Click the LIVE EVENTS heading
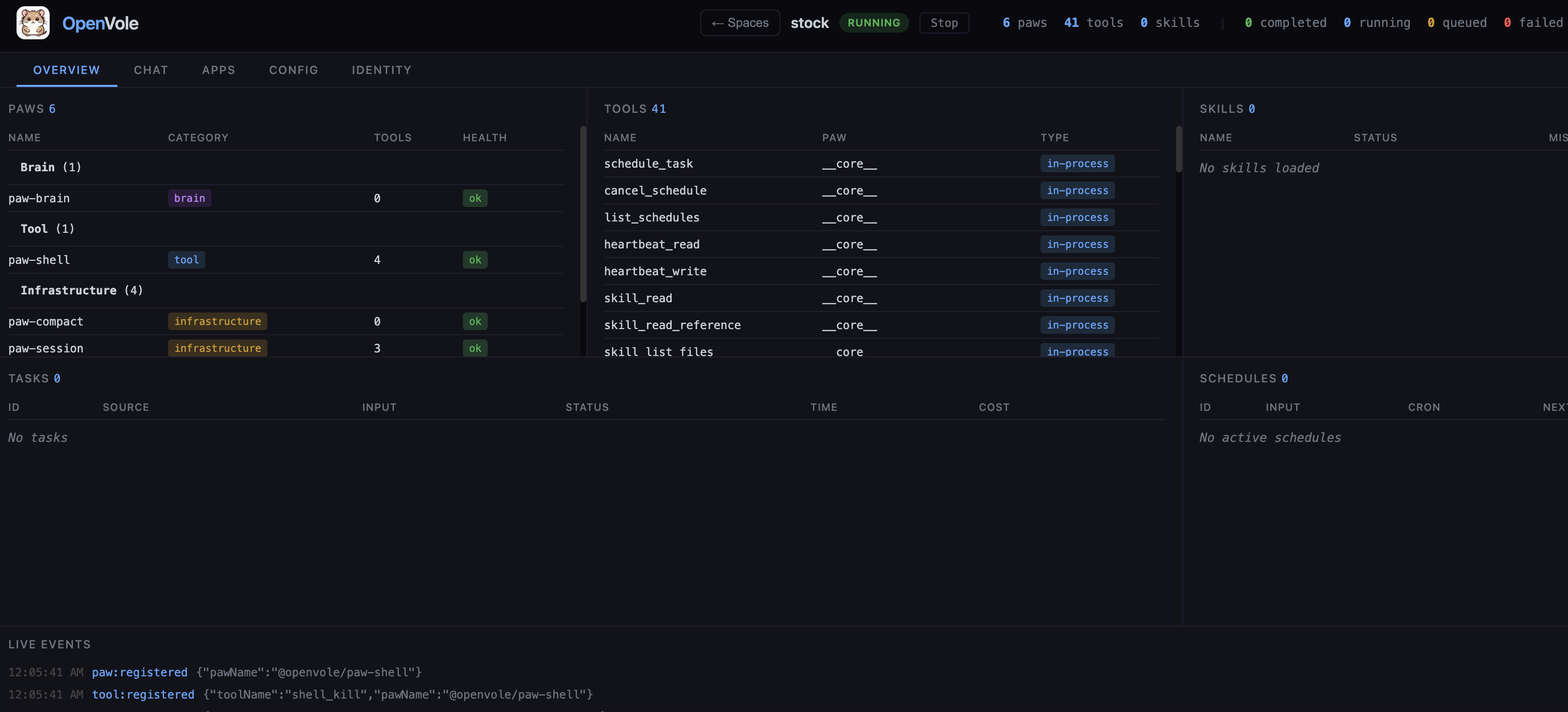1568x712 pixels. 49,644
